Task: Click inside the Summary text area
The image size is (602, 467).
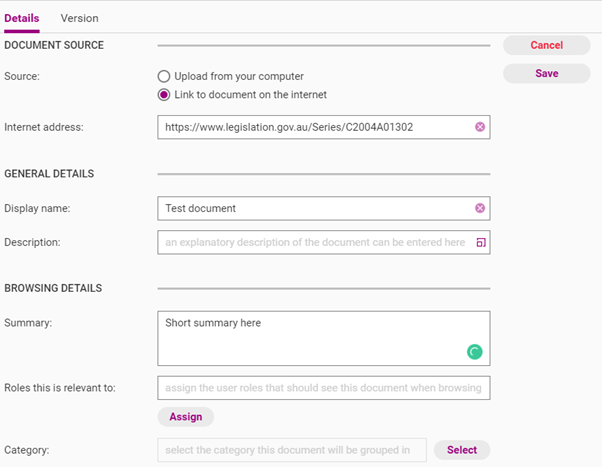Action: pos(310,337)
